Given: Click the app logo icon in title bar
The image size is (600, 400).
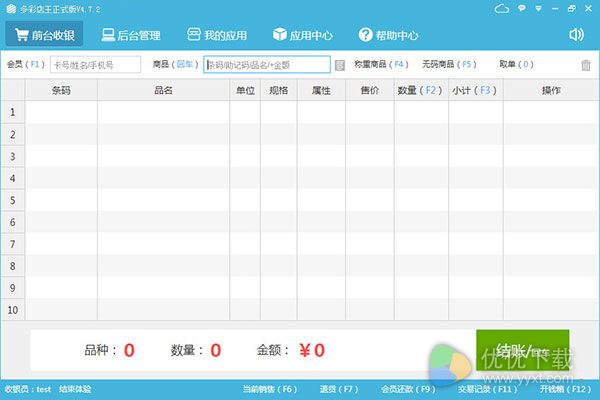Looking at the screenshot, I should [x=11, y=8].
